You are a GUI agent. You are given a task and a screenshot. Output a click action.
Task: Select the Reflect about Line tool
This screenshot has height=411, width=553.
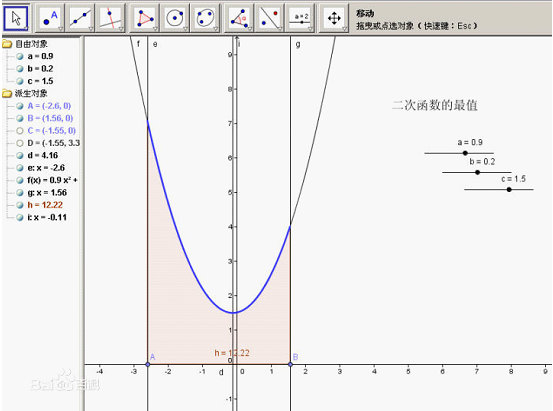tap(269, 18)
